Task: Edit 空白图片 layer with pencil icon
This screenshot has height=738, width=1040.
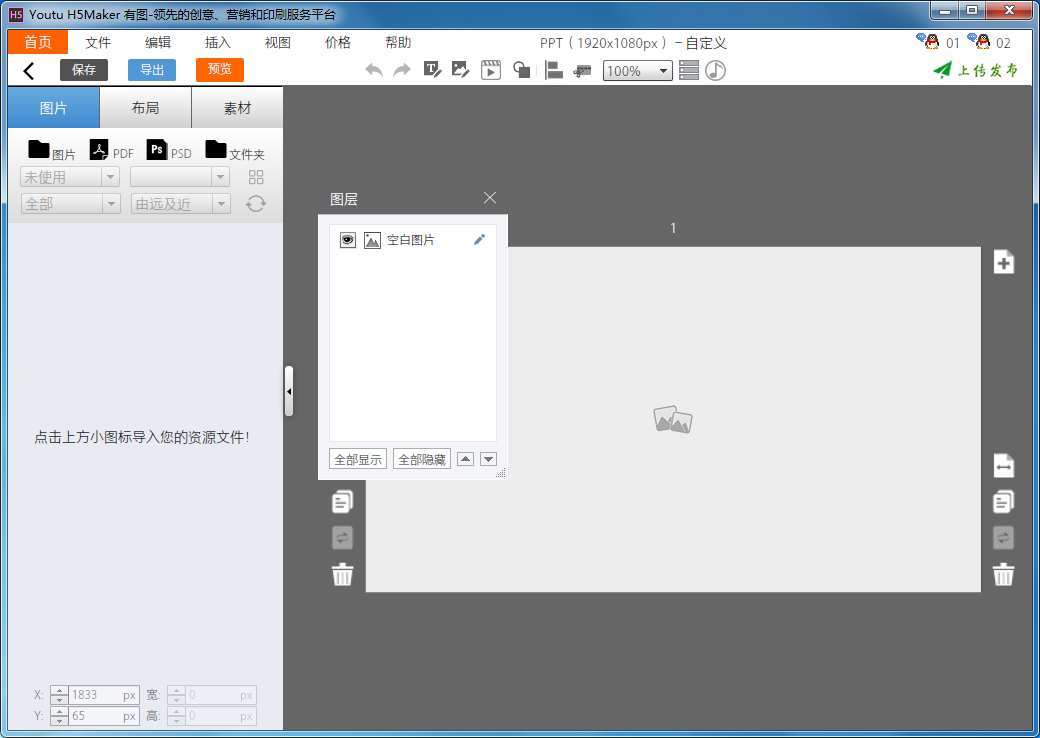Action: [x=479, y=239]
